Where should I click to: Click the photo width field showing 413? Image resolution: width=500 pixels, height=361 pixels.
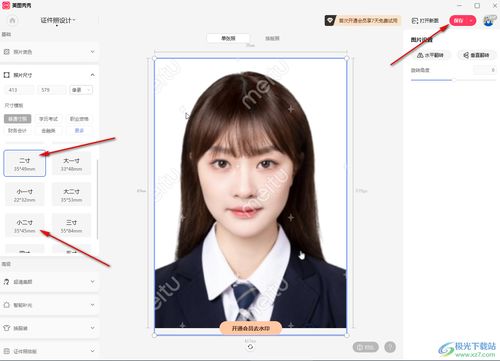coord(19,90)
